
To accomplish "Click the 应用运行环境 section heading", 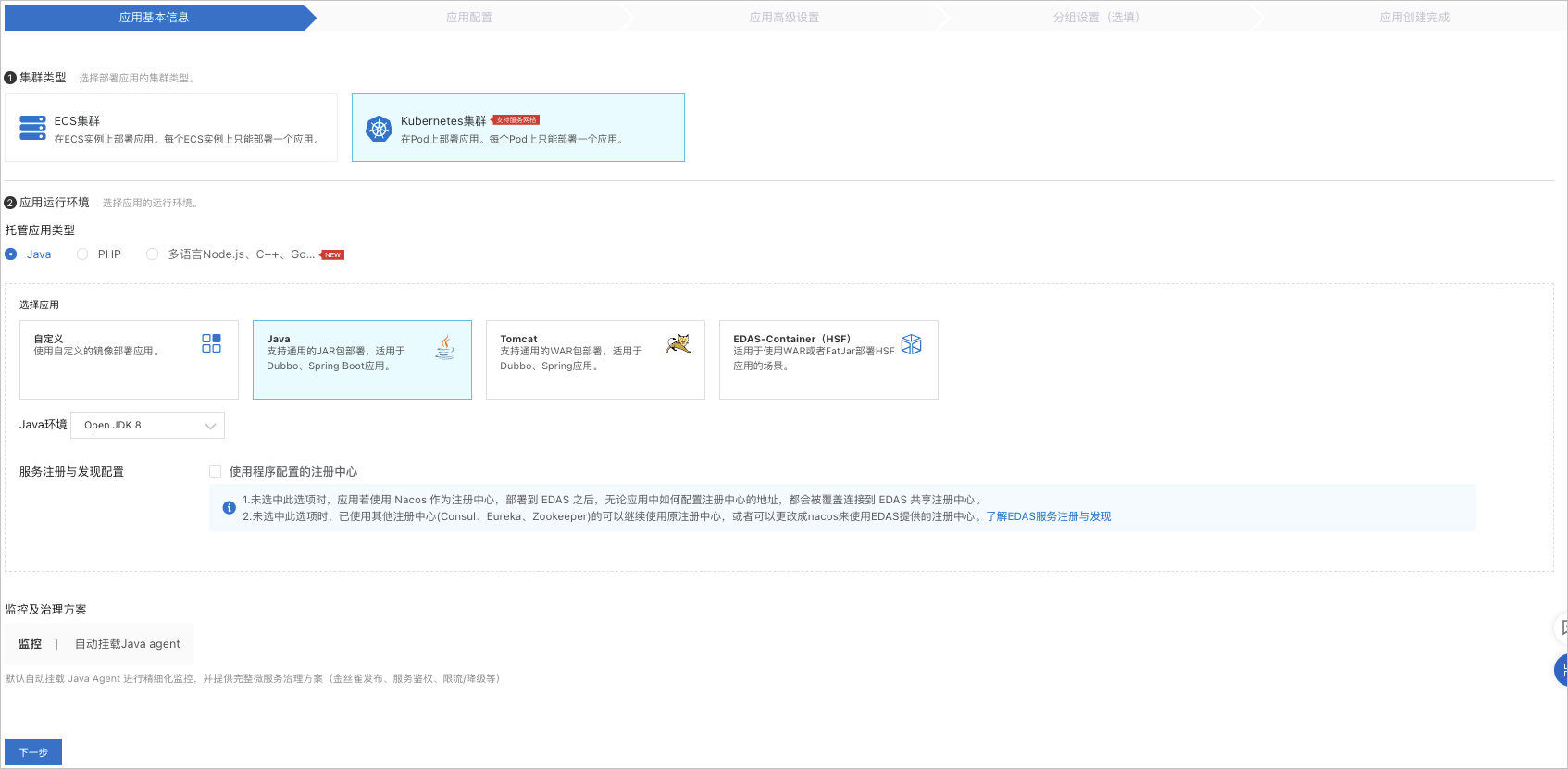I will click(55, 203).
